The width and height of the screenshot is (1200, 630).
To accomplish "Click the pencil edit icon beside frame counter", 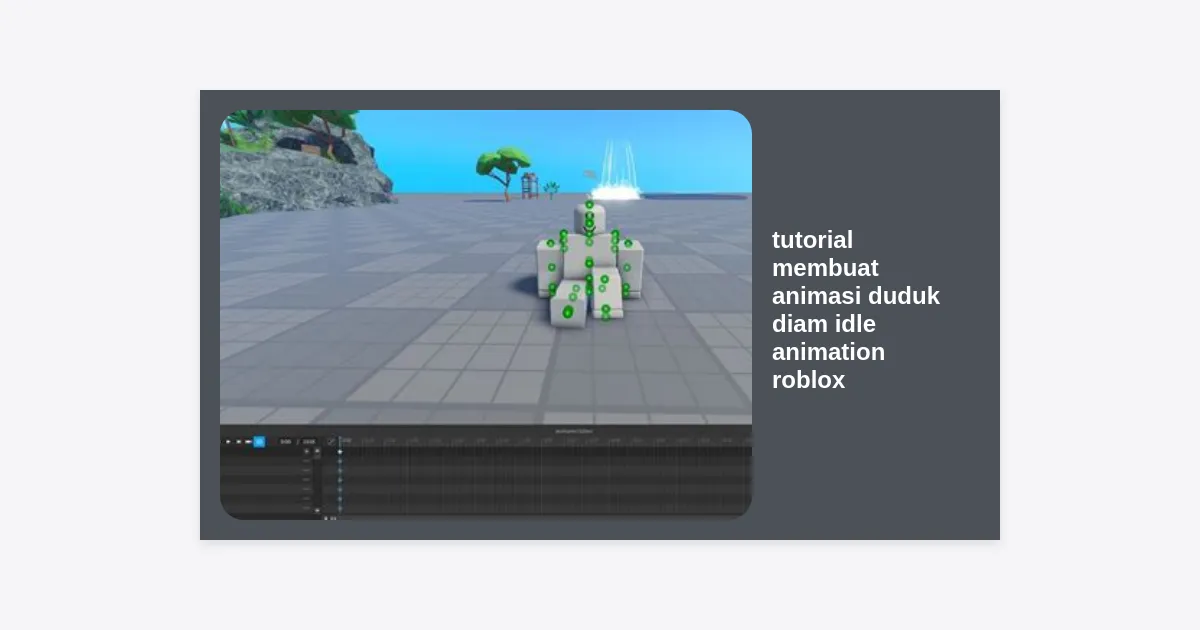I will [x=331, y=441].
